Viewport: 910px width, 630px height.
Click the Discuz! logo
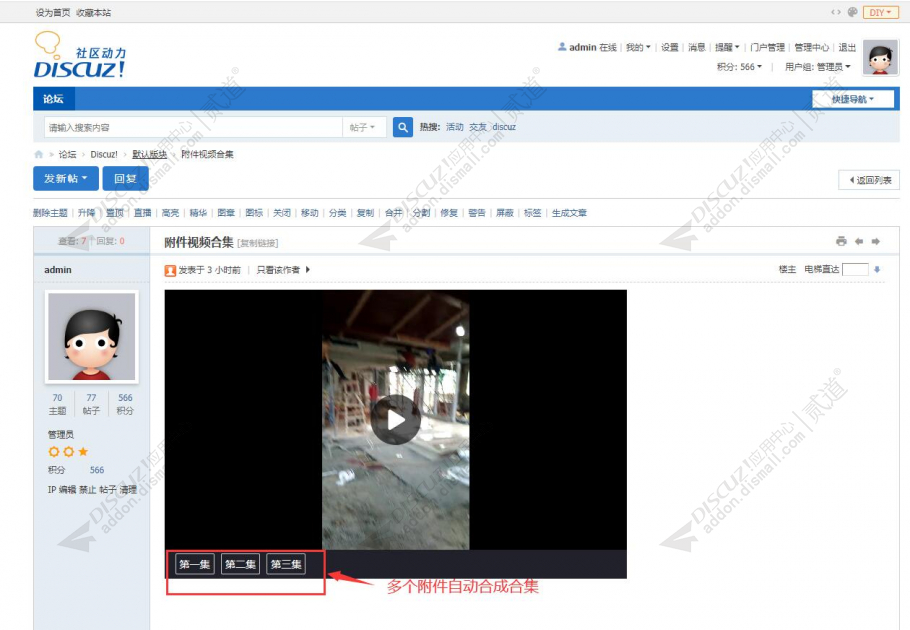pyautogui.click(x=80, y=55)
